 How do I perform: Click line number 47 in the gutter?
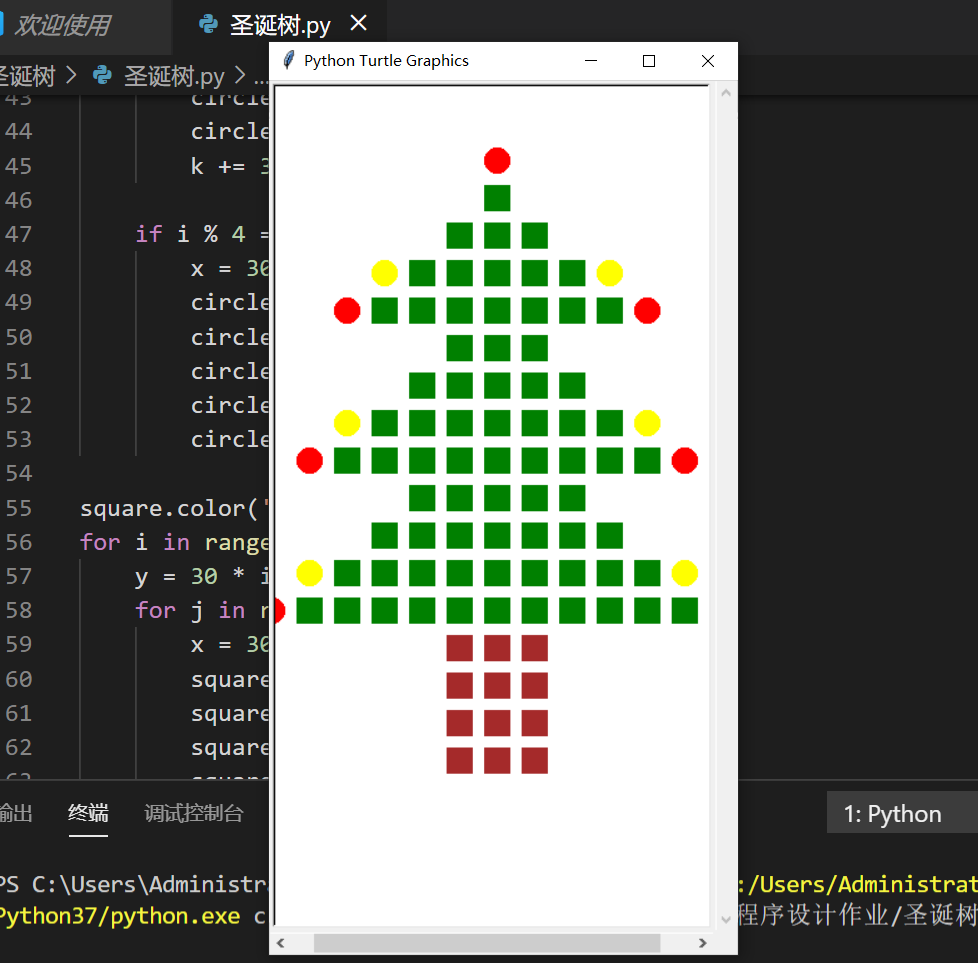(18, 235)
